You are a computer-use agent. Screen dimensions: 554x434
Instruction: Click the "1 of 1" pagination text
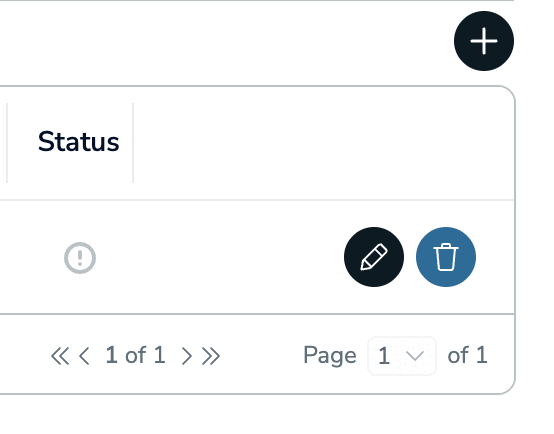click(x=135, y=355)
